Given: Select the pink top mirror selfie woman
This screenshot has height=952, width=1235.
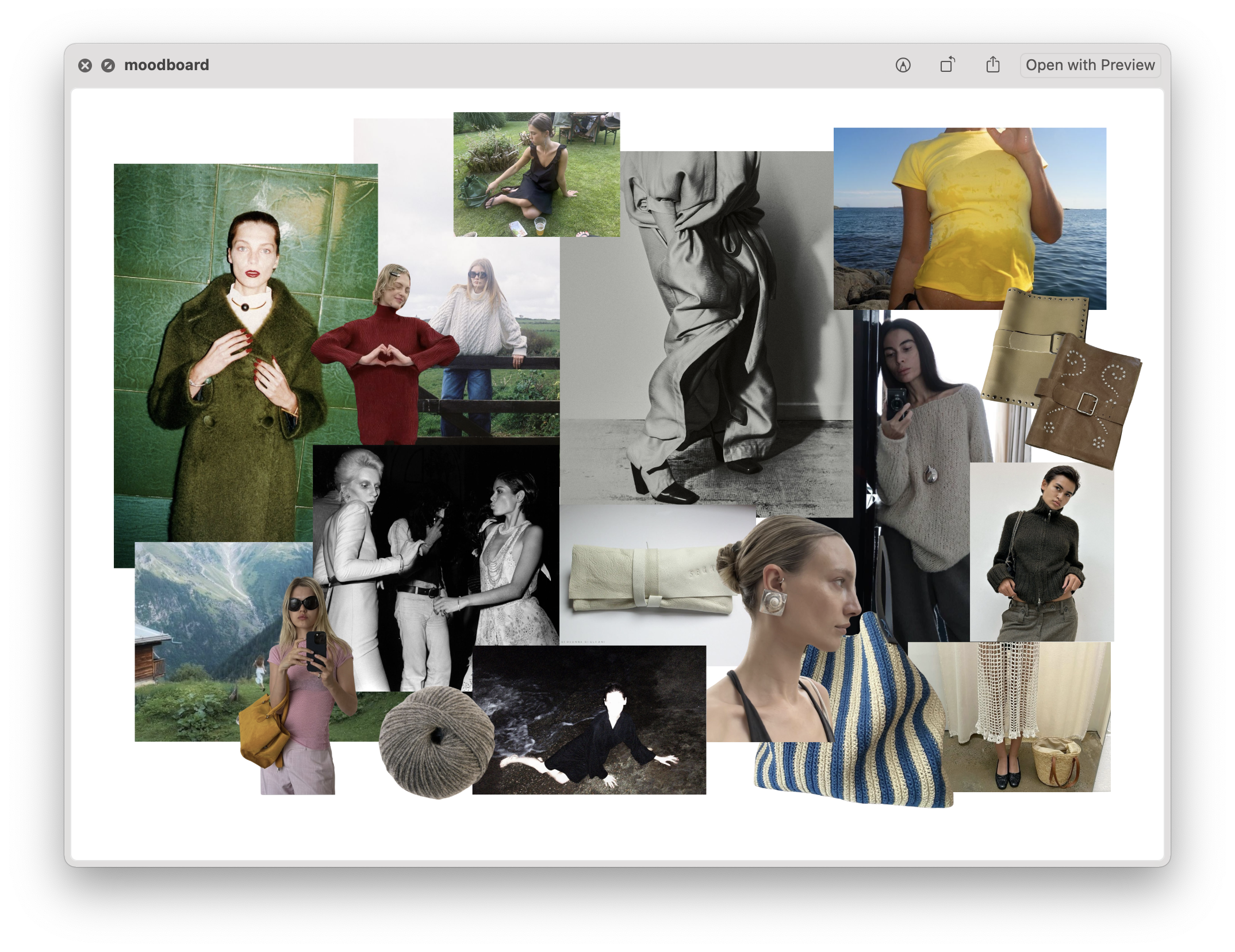Looking at the screenshot, I should (x=305, y=701).
